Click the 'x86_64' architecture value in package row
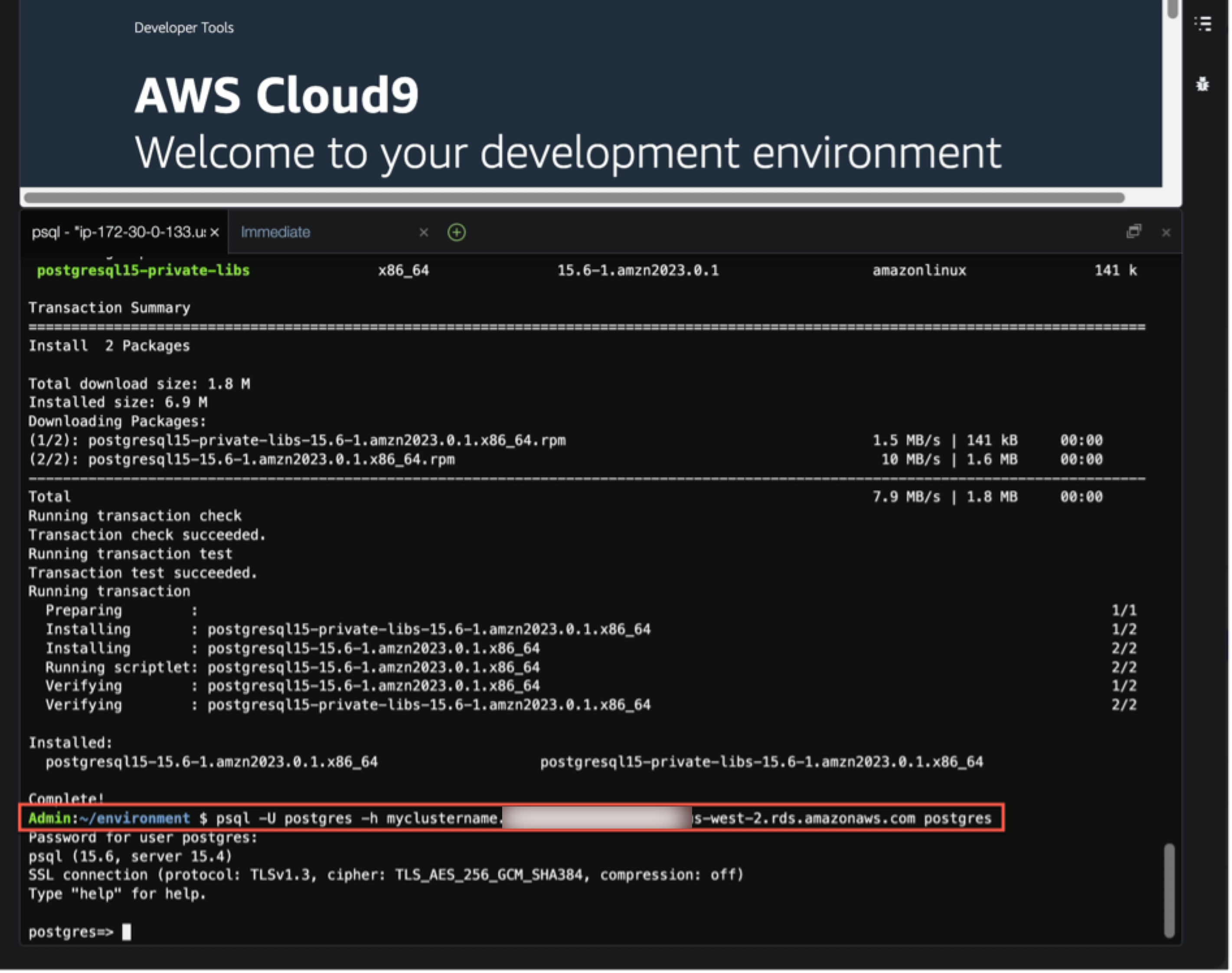 coord(403,271)
